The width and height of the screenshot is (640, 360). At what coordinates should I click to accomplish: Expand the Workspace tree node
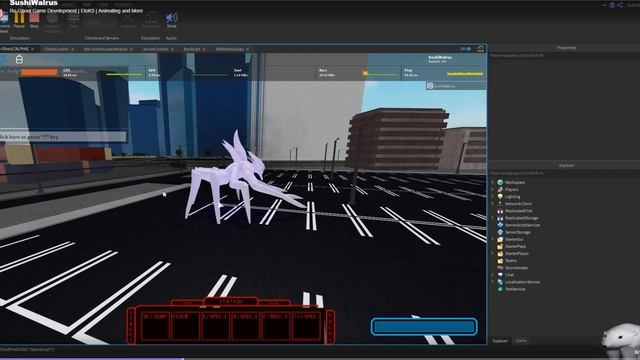493,182
